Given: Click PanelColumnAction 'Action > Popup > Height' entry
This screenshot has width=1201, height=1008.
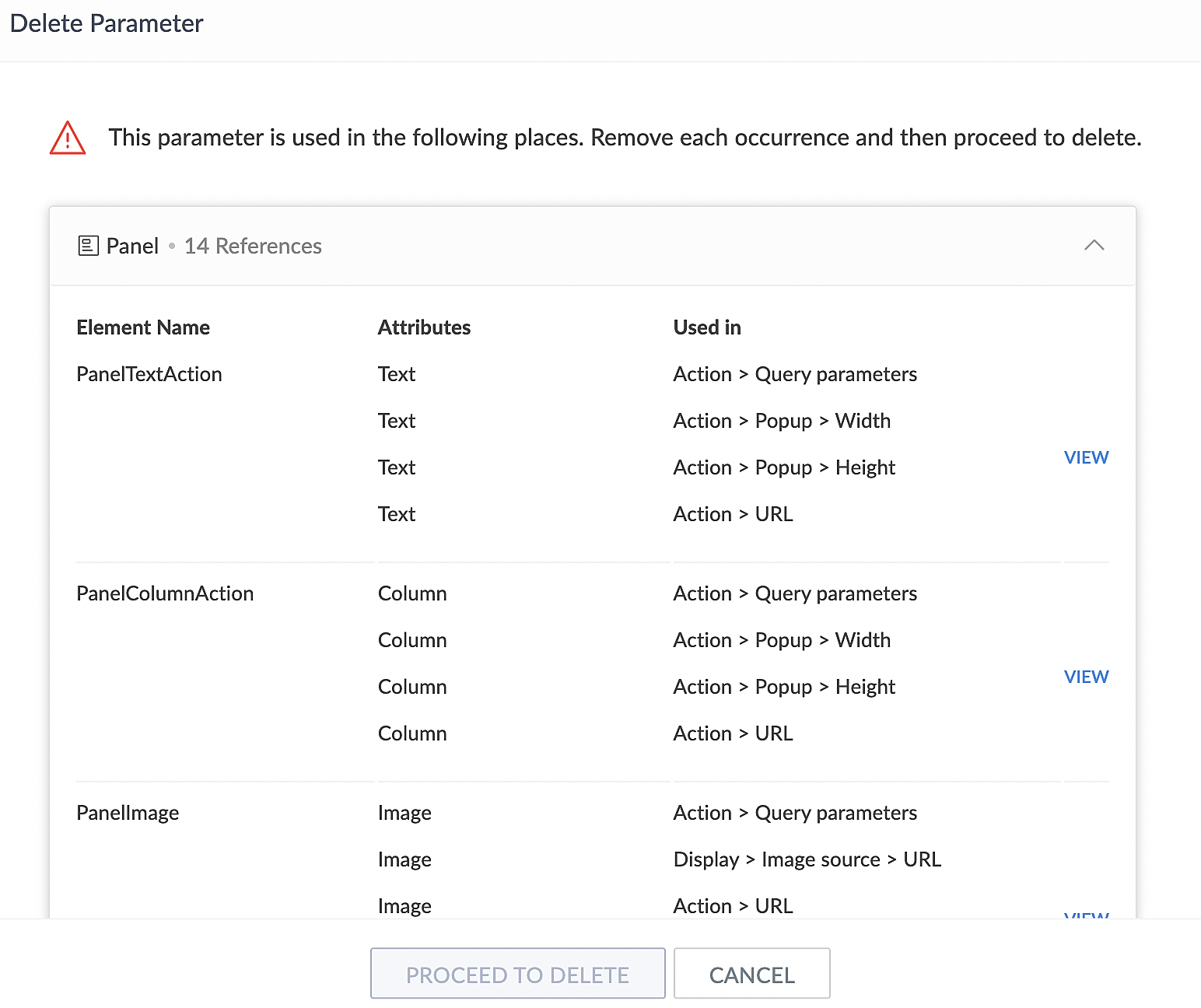Looking at the screenshot, I should [784, 687].
